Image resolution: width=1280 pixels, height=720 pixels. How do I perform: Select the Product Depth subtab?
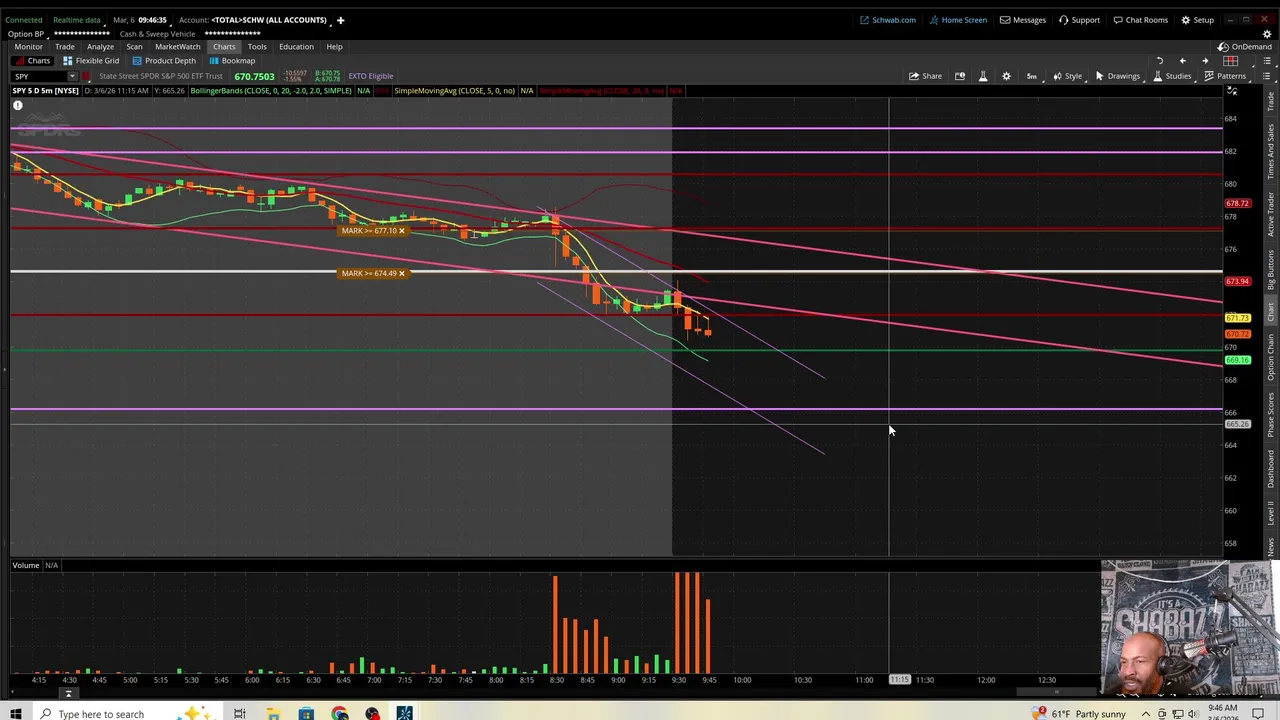163,61
